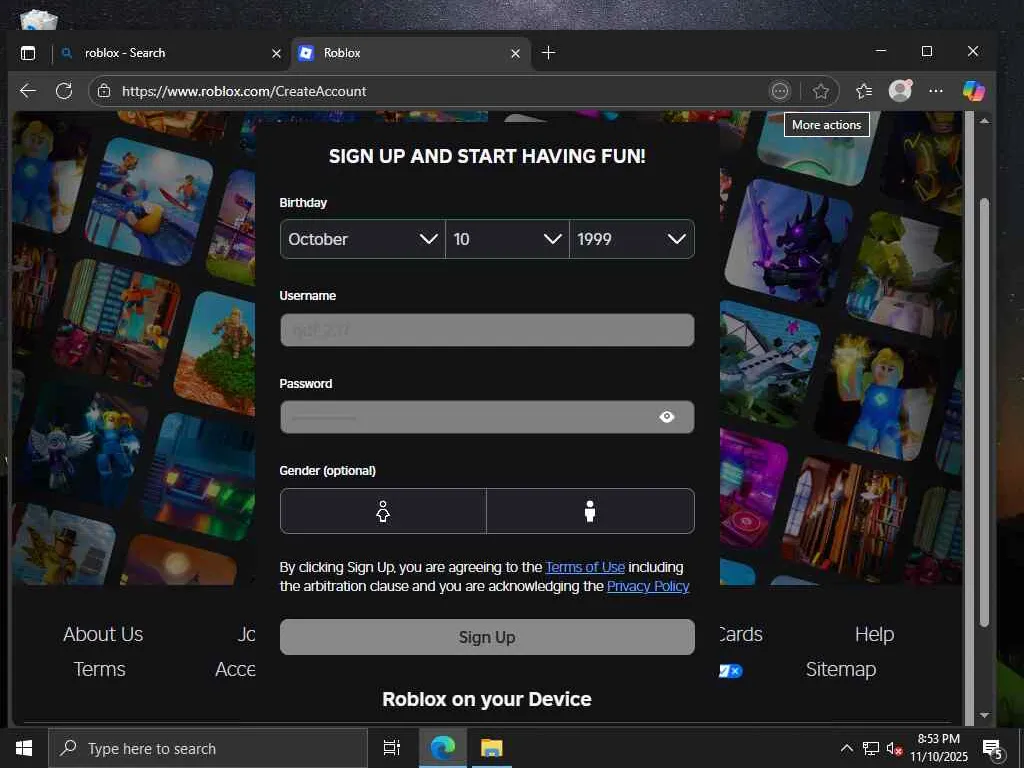Click the scrollbar down arrow
The width and height of the screenshot is (1024, 768).
point(984,715)
